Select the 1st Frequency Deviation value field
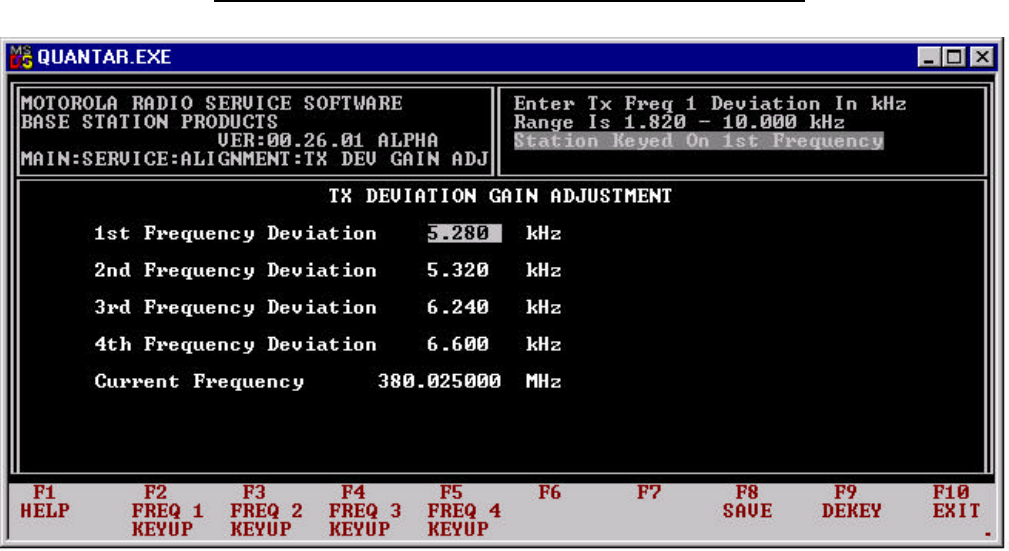1009x551 pixels. (x=464, y=233)
